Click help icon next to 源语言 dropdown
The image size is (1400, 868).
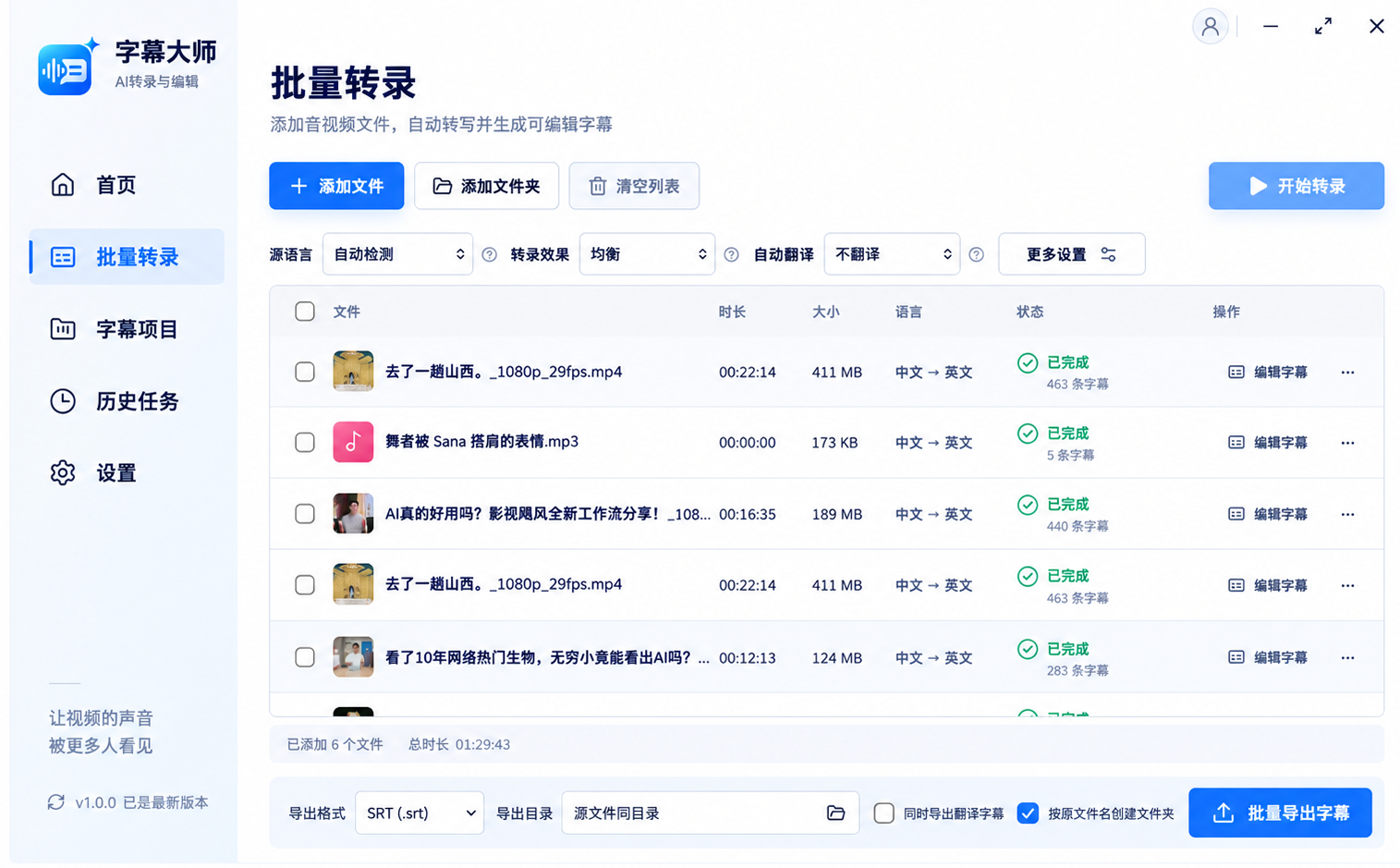point(490,254)
